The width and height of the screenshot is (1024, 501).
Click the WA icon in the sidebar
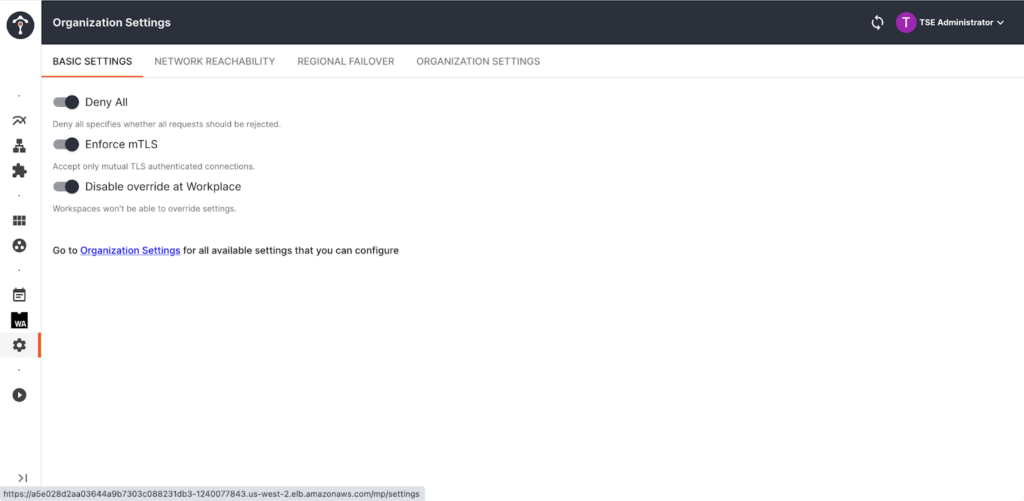[x=19, y=320]
